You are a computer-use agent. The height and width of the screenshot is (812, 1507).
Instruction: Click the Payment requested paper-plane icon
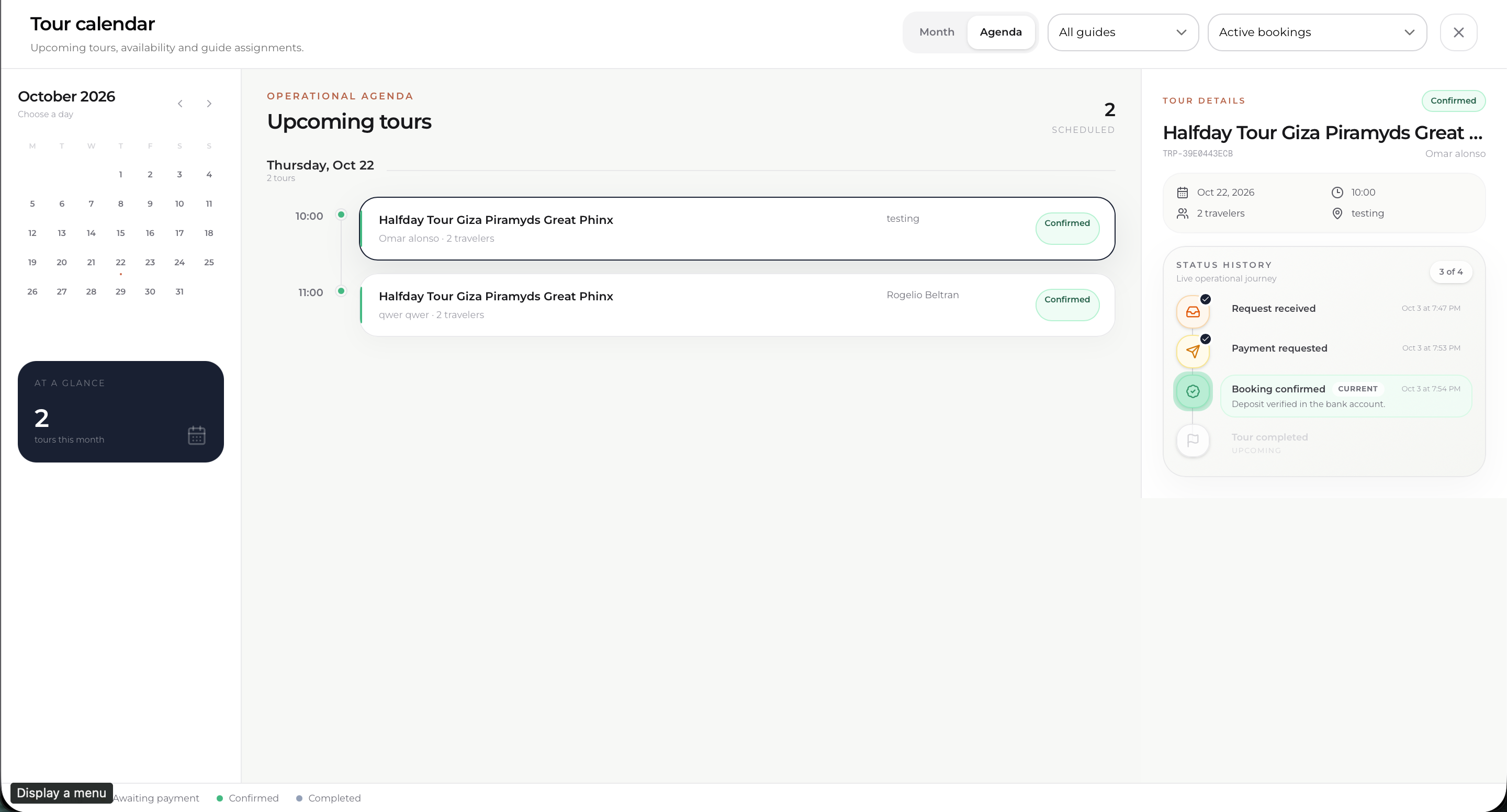pyautogui.click(x=1193, y=352)
